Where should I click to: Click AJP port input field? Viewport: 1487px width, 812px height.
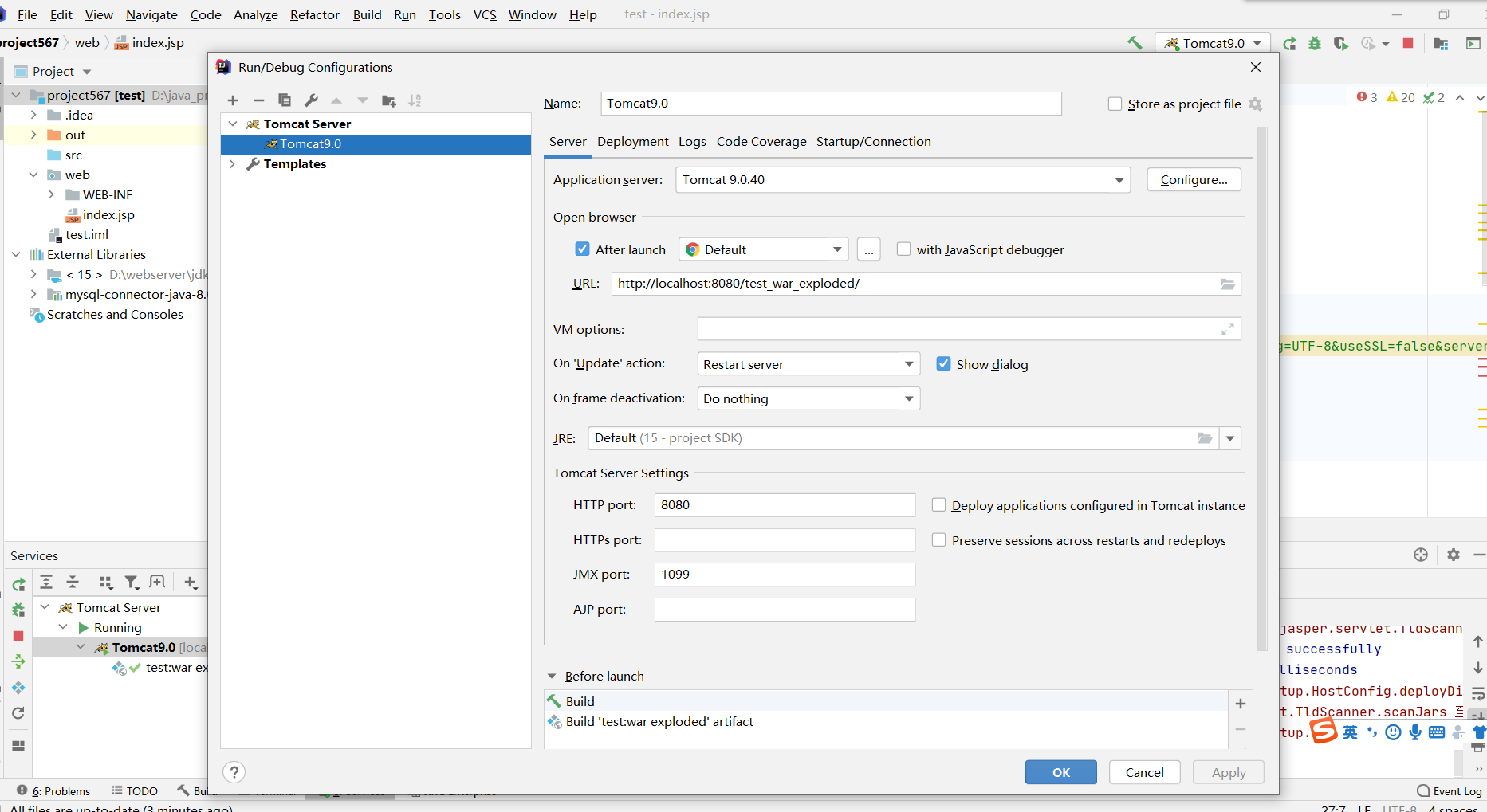coord(785,610)
